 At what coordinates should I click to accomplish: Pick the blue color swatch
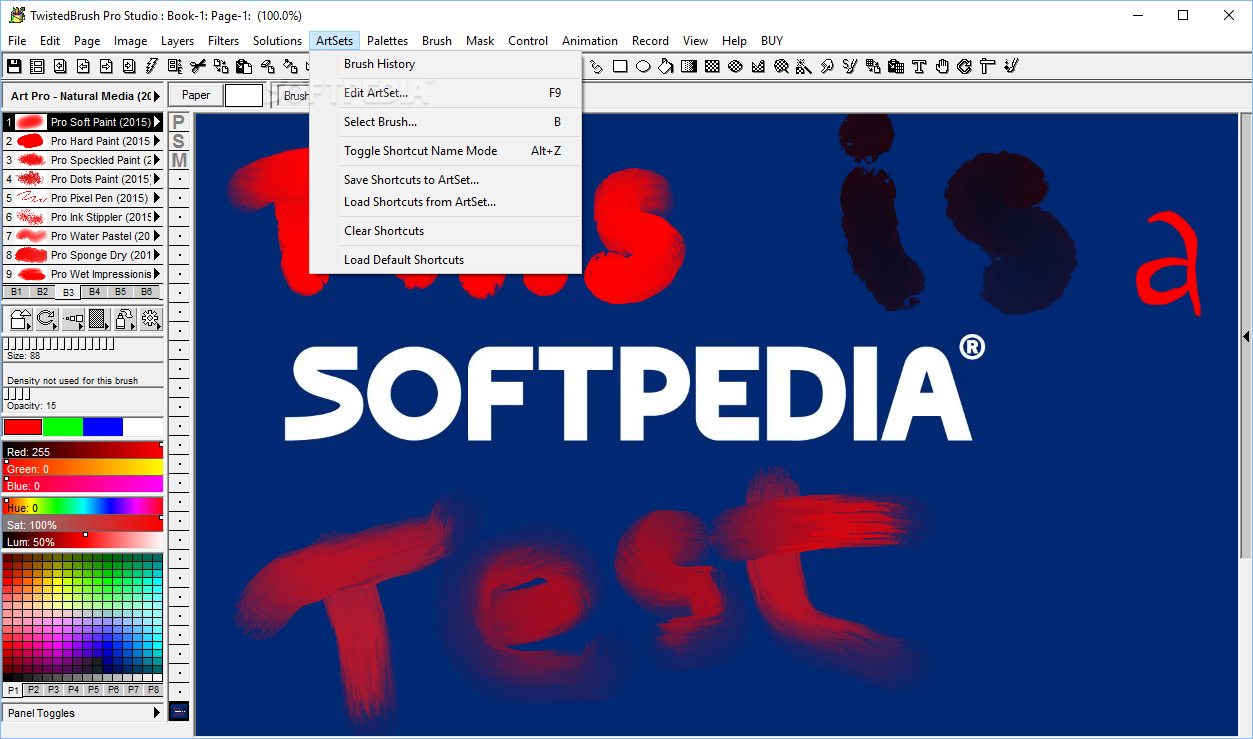coord(103,427)
